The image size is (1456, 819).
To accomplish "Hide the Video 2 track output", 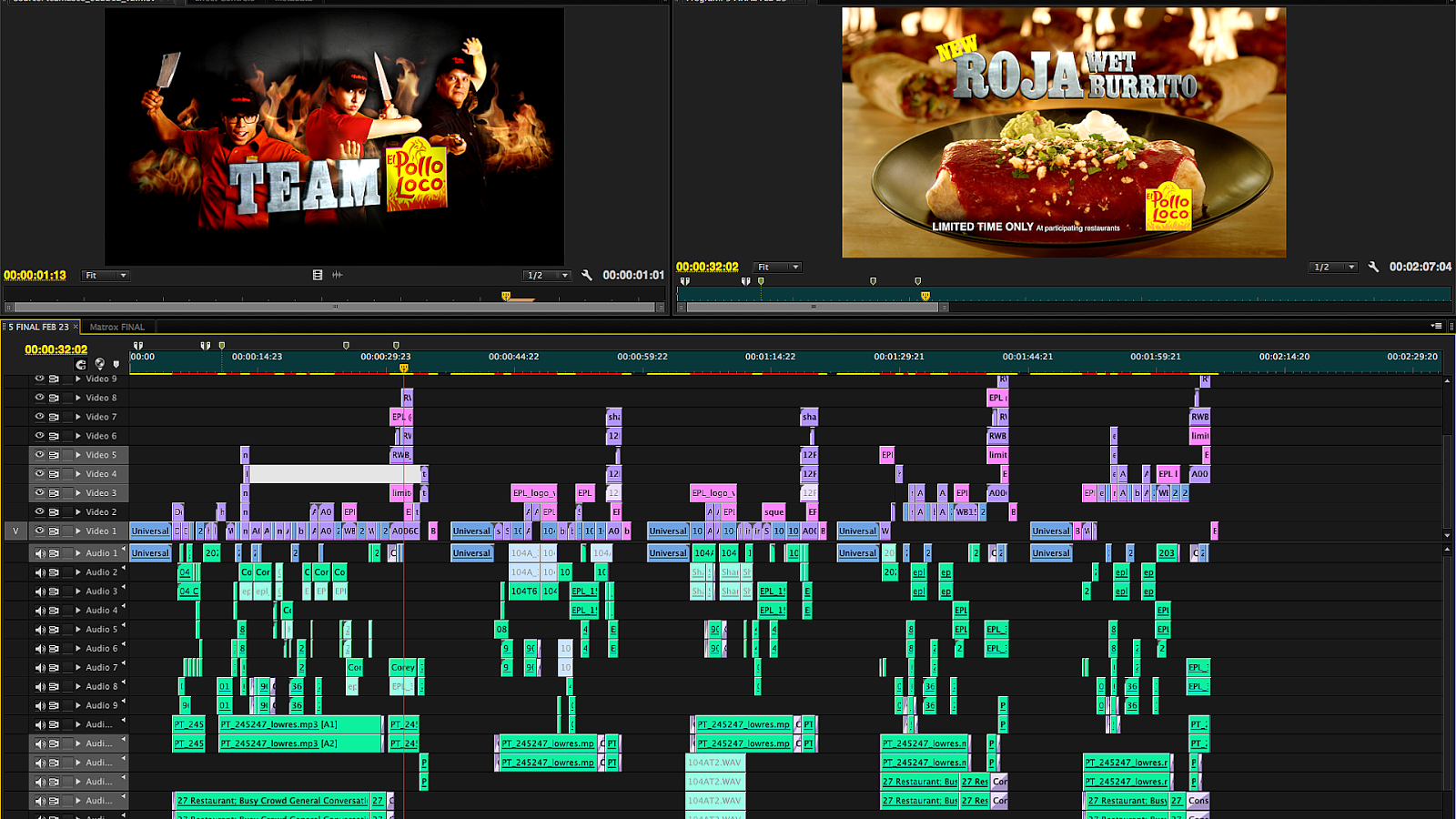I will [x=39, y=511].
